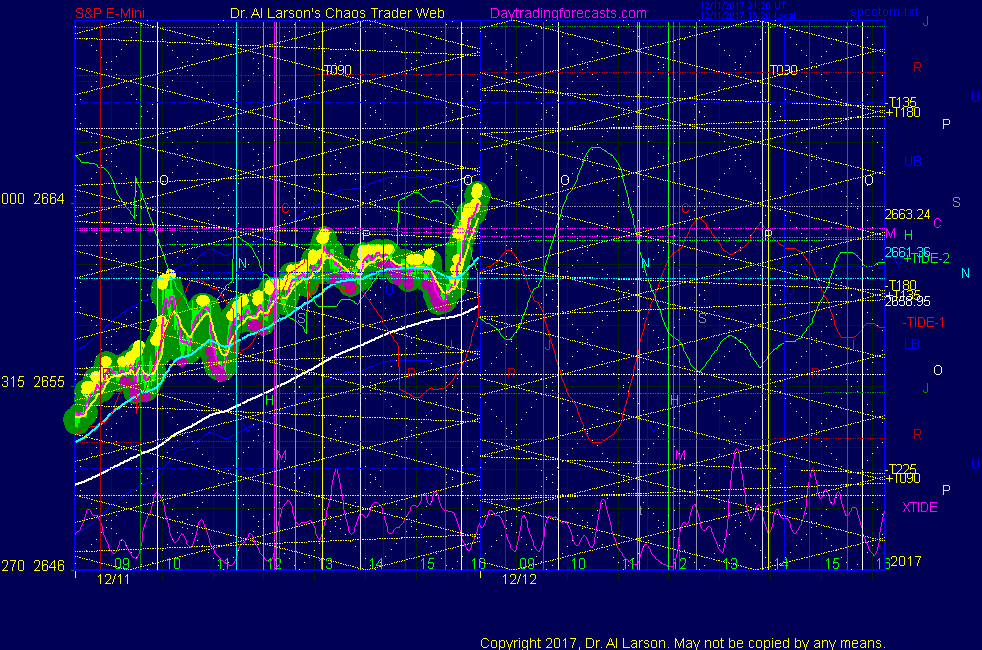Click the blue 'UB' upper band label

913,161
